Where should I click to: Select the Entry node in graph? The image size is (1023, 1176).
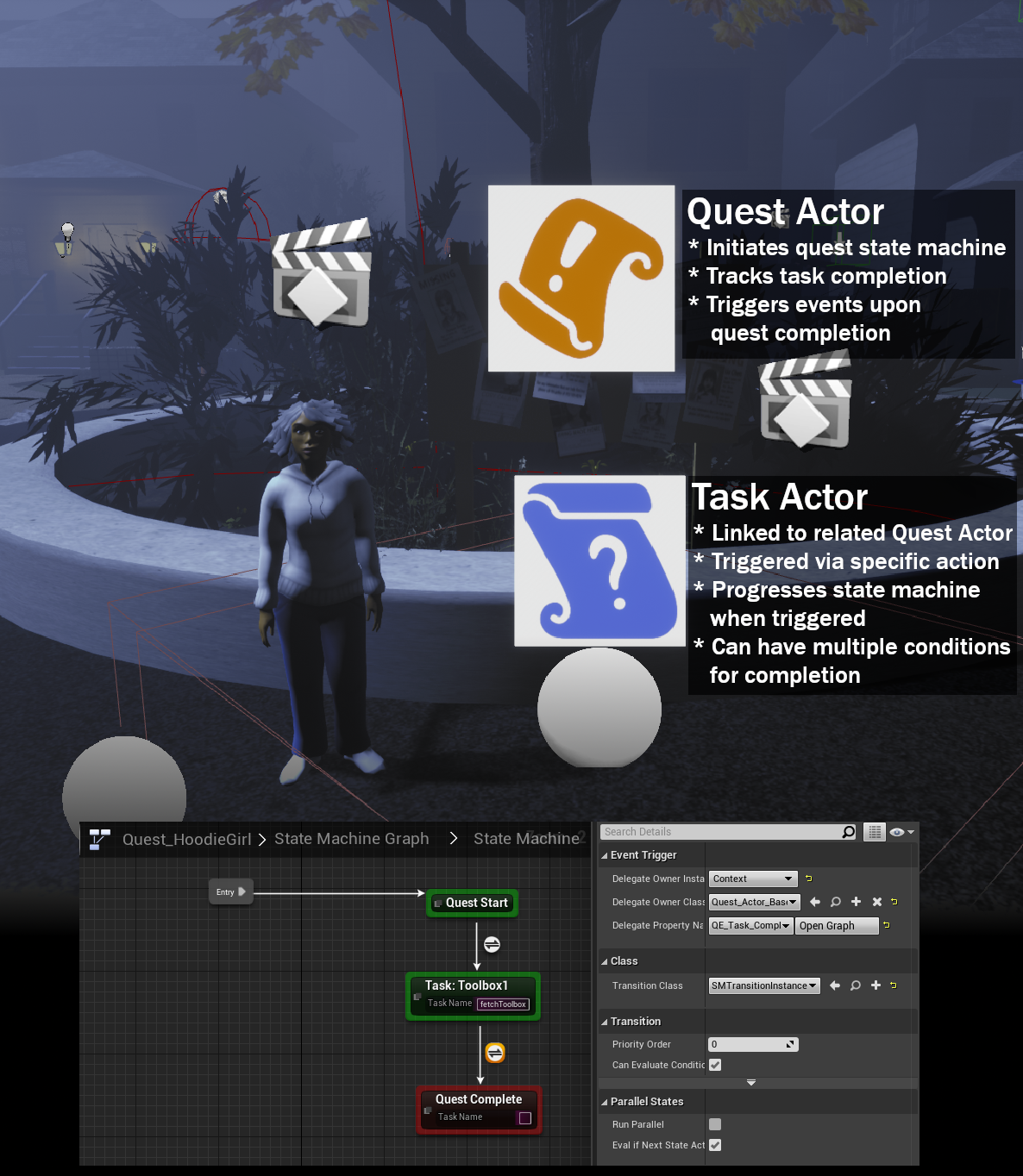230,891
